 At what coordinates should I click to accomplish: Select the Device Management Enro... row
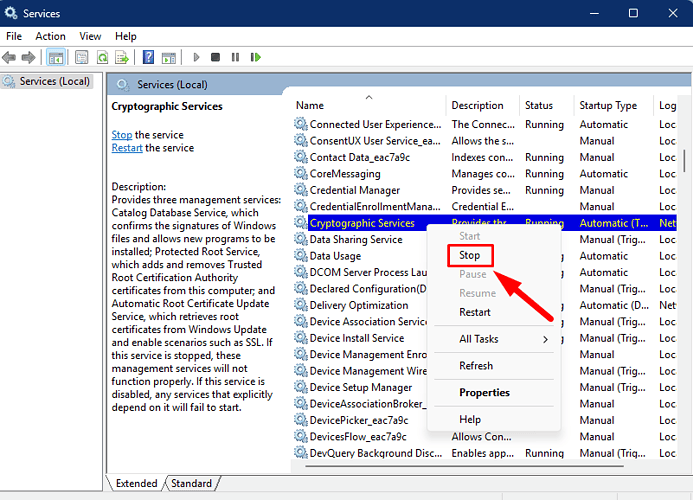point(360,354)
